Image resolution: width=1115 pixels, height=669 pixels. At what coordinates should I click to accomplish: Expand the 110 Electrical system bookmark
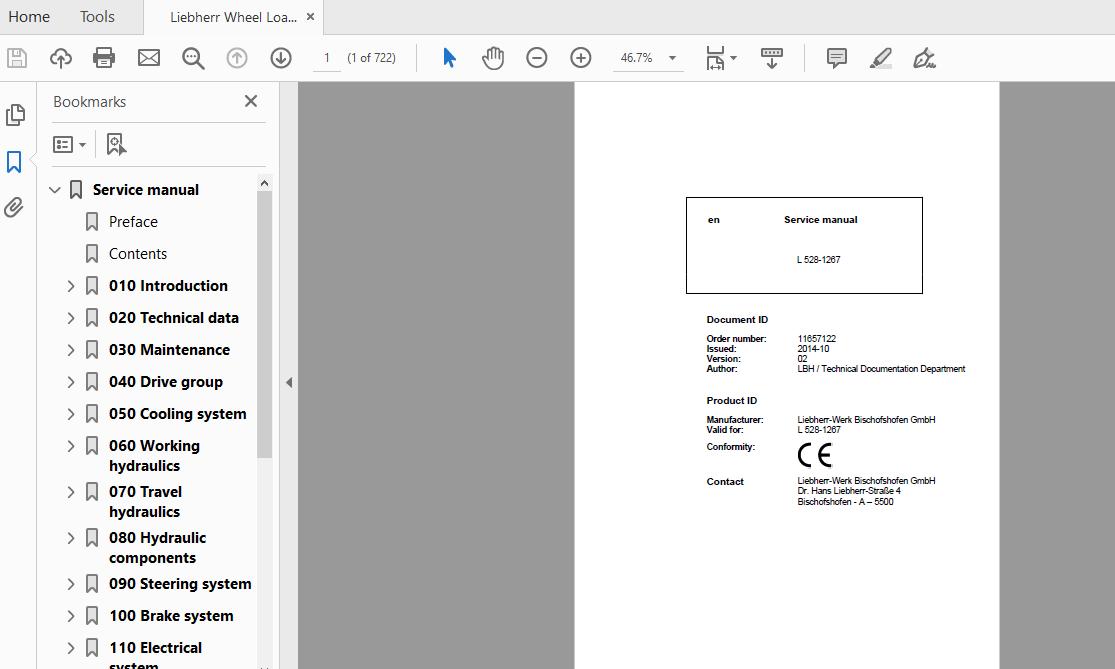pos(70,648)
